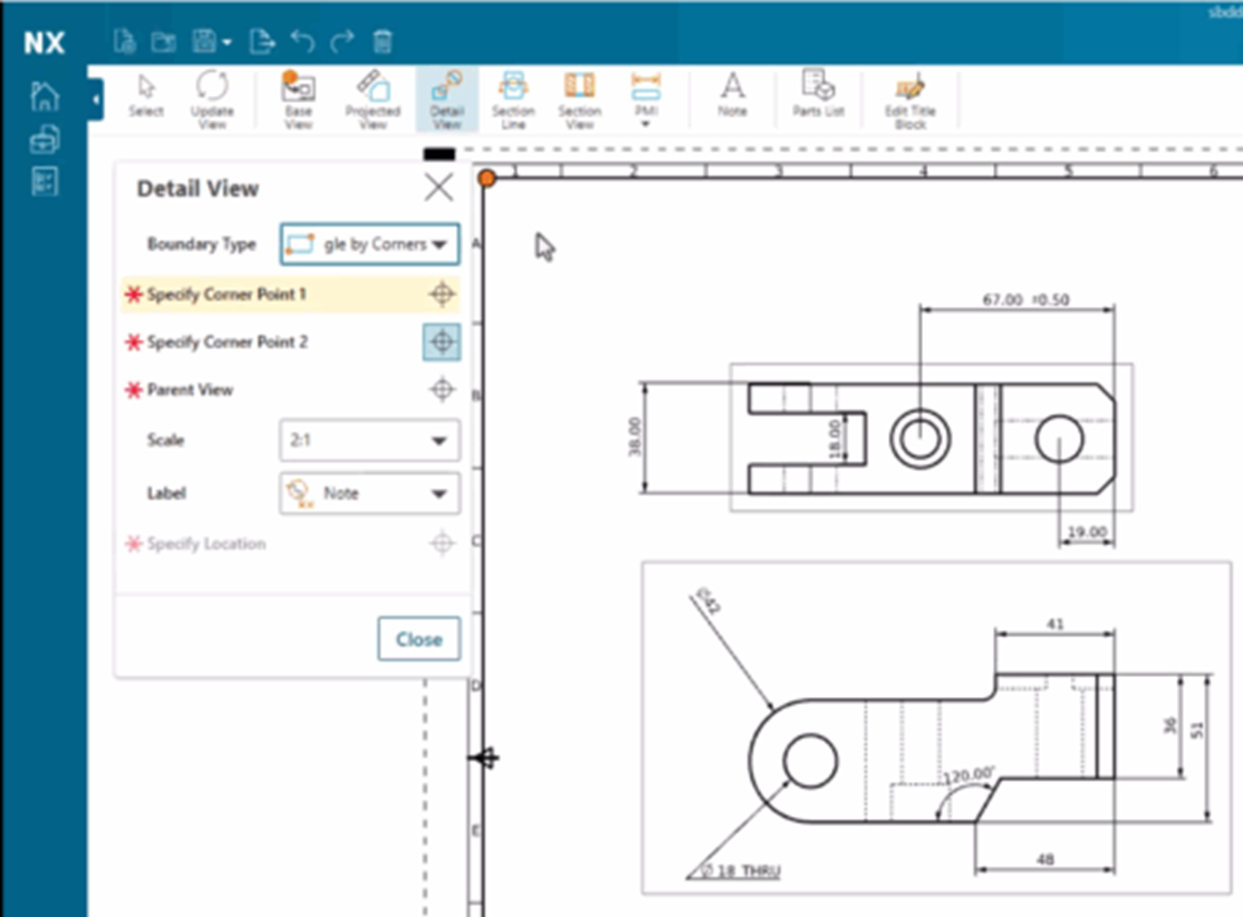Insert a Note annotation
1243x917 pixels.
point(732,95)
